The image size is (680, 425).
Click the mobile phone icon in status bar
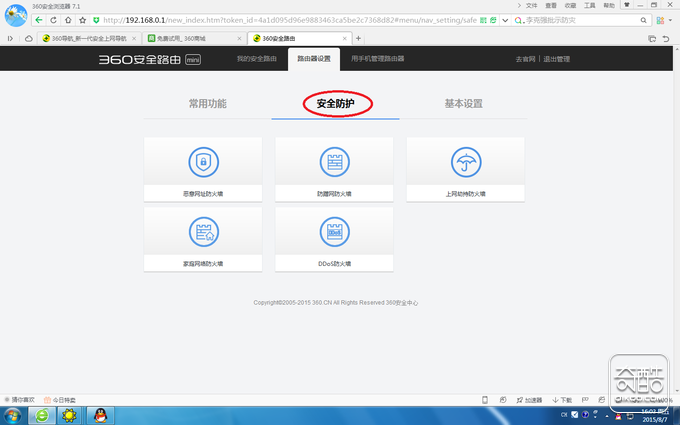tap(485, 400)
